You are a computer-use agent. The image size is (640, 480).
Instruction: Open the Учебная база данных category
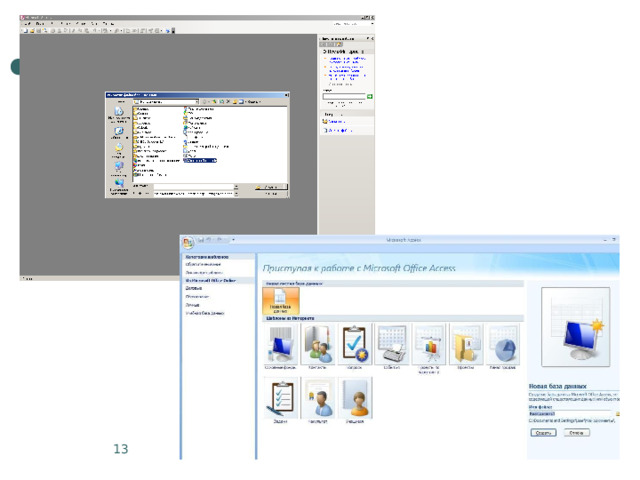205,313
